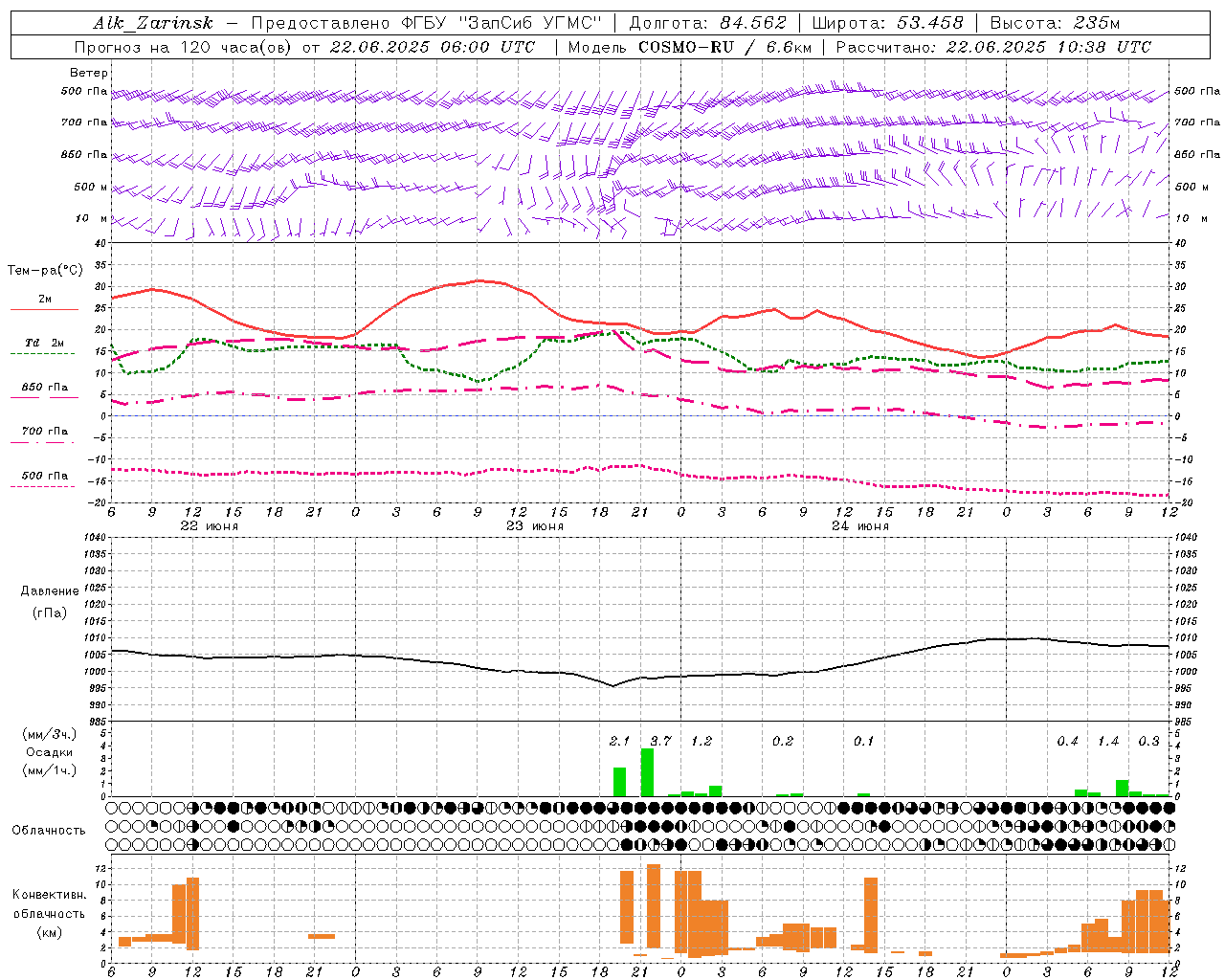Click the precipitation value 0.4
This screenshot has width=1225, height=980.
pyautogui.click(x=1068, y=742)
